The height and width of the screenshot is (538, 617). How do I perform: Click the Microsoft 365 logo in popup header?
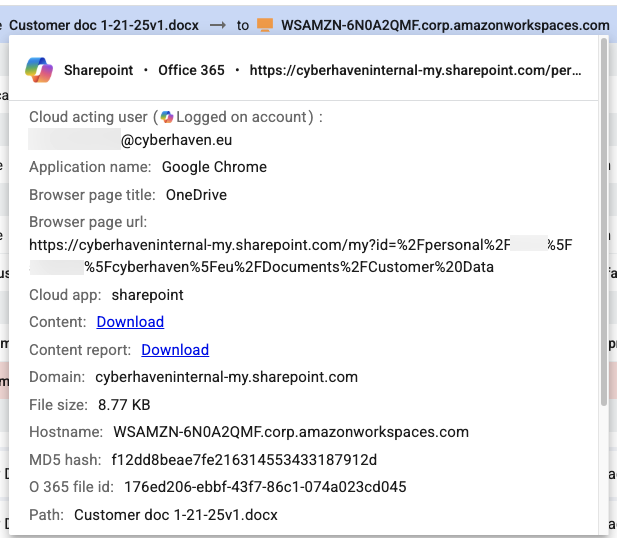pyautogui.click(x=40, y=71)
